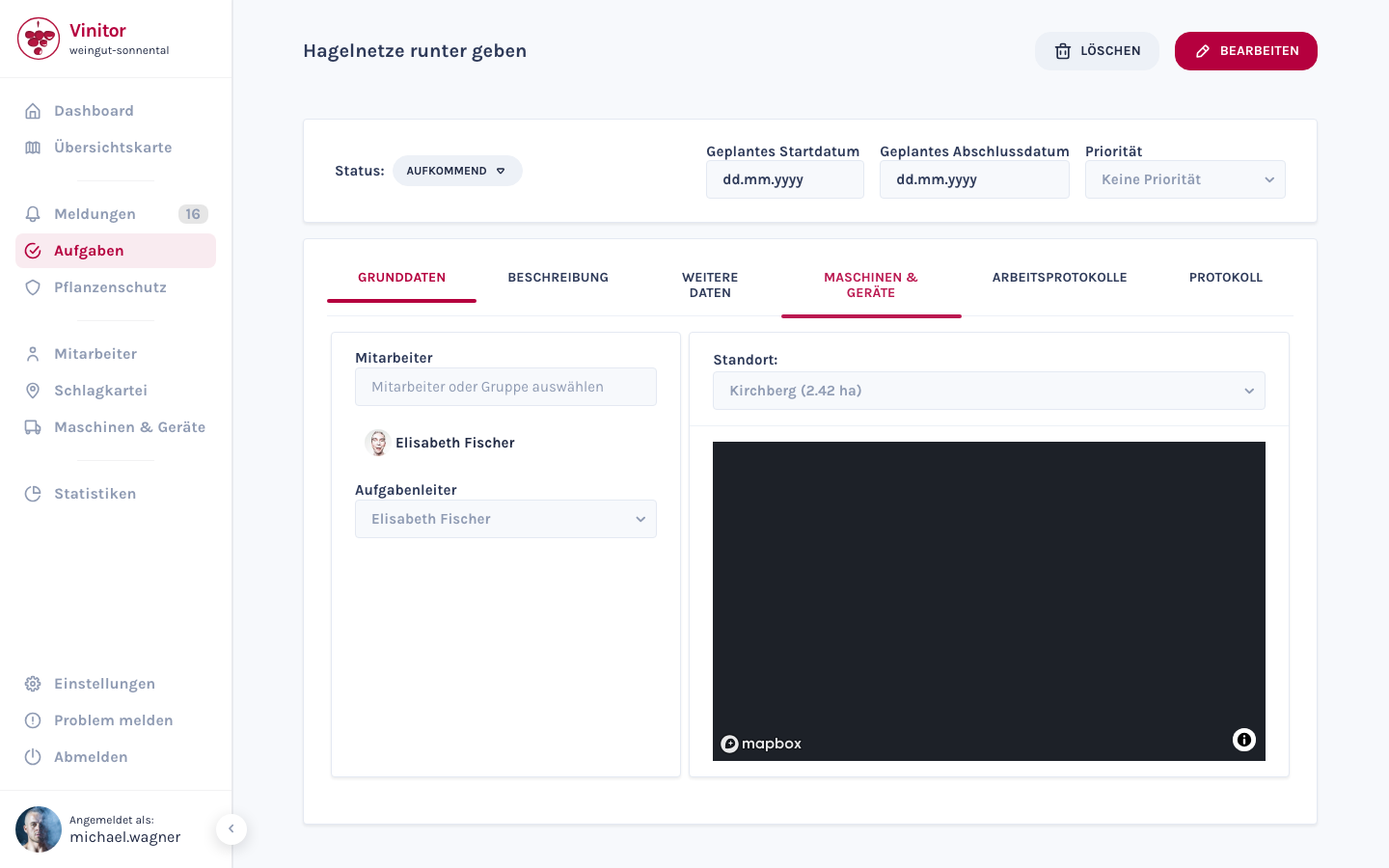
Task: Switch to the Weitere Daten tab
Action: tap(710, 285)
